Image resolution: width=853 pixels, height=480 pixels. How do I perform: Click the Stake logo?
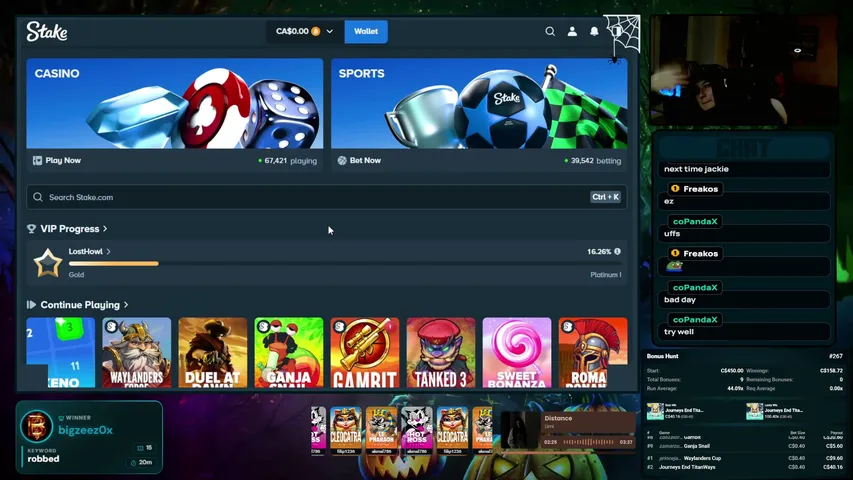click(x=47, y=32)
